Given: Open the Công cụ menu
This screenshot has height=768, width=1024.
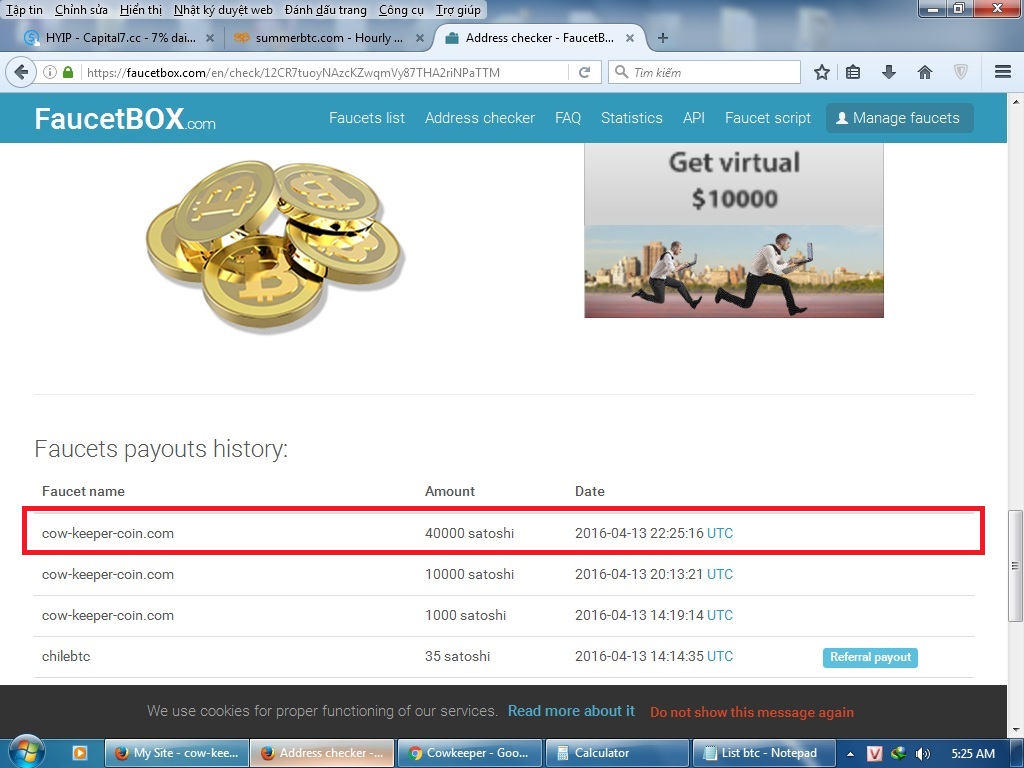Looking at the screenshot, I should [401, 10].
